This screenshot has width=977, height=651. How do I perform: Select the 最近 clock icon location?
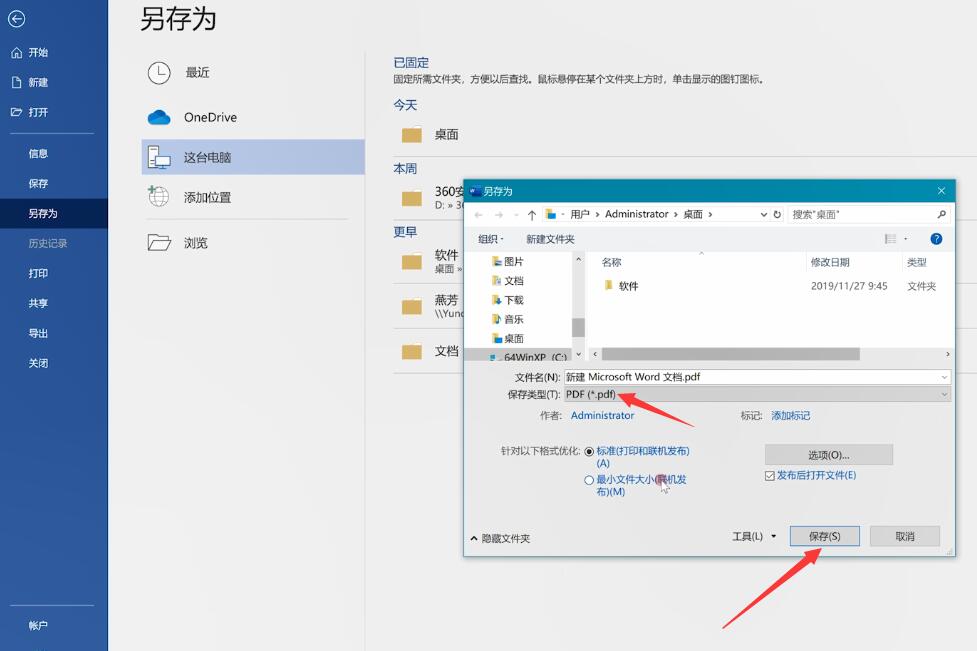[159, 73]
